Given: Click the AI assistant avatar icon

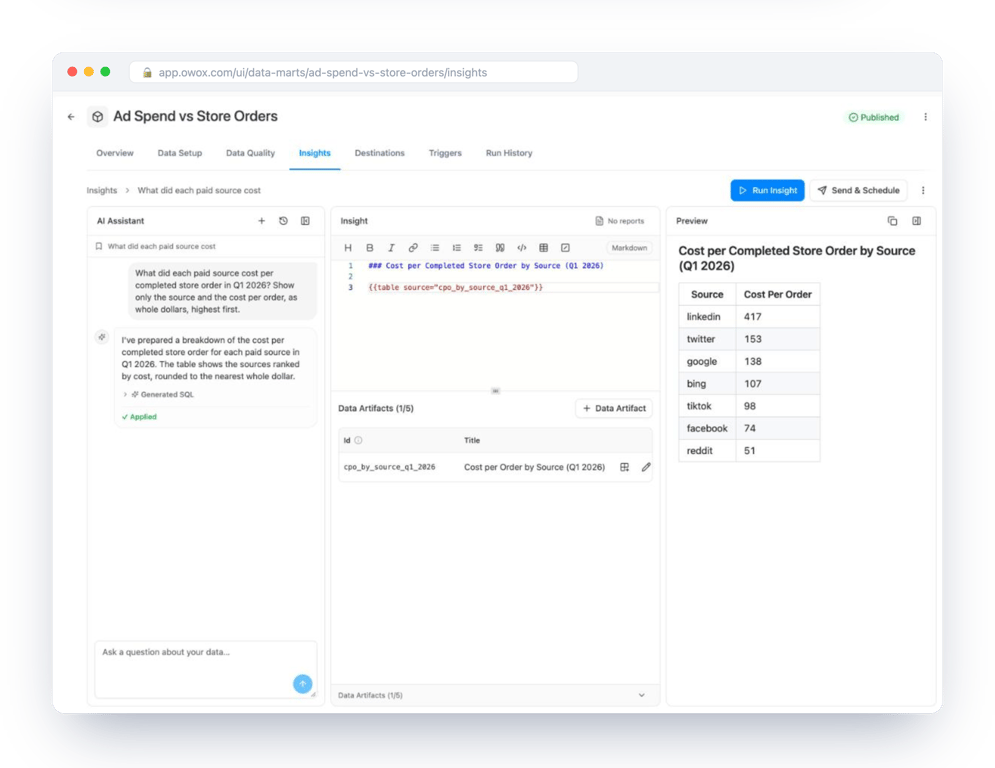Looking at the screenshot, I should tap(102, 337).
